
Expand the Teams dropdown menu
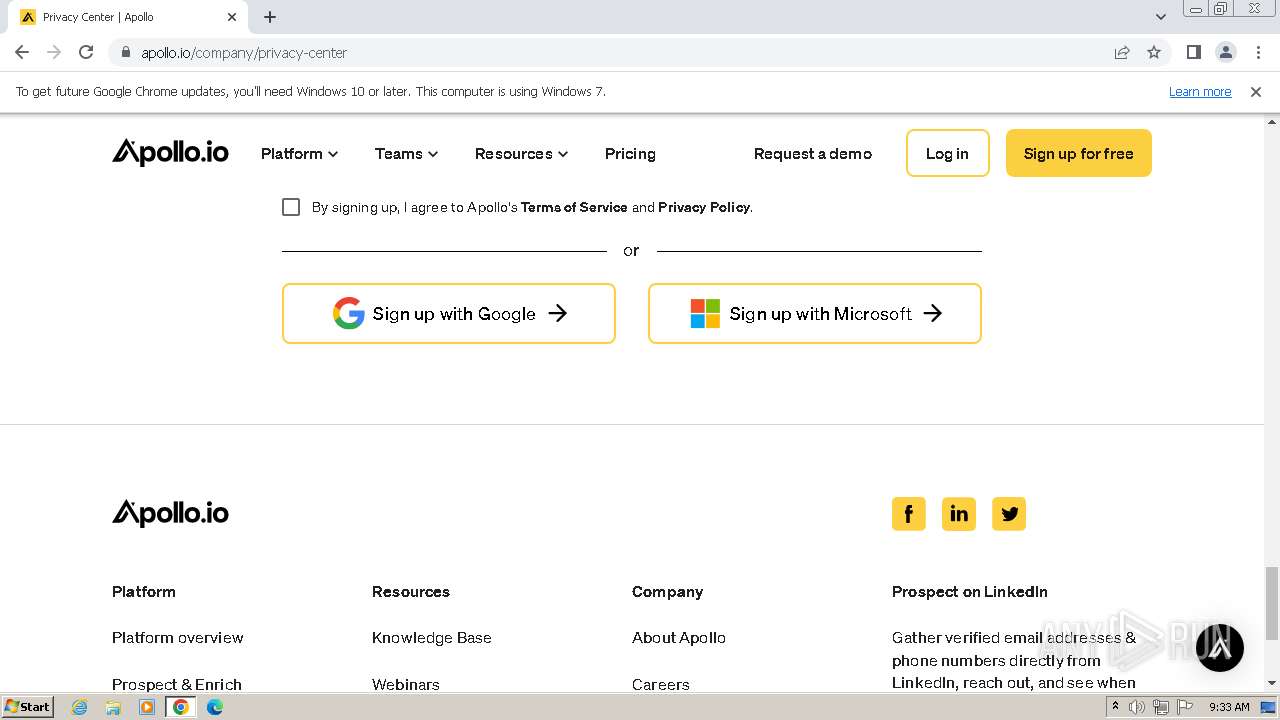click(406, 153)
